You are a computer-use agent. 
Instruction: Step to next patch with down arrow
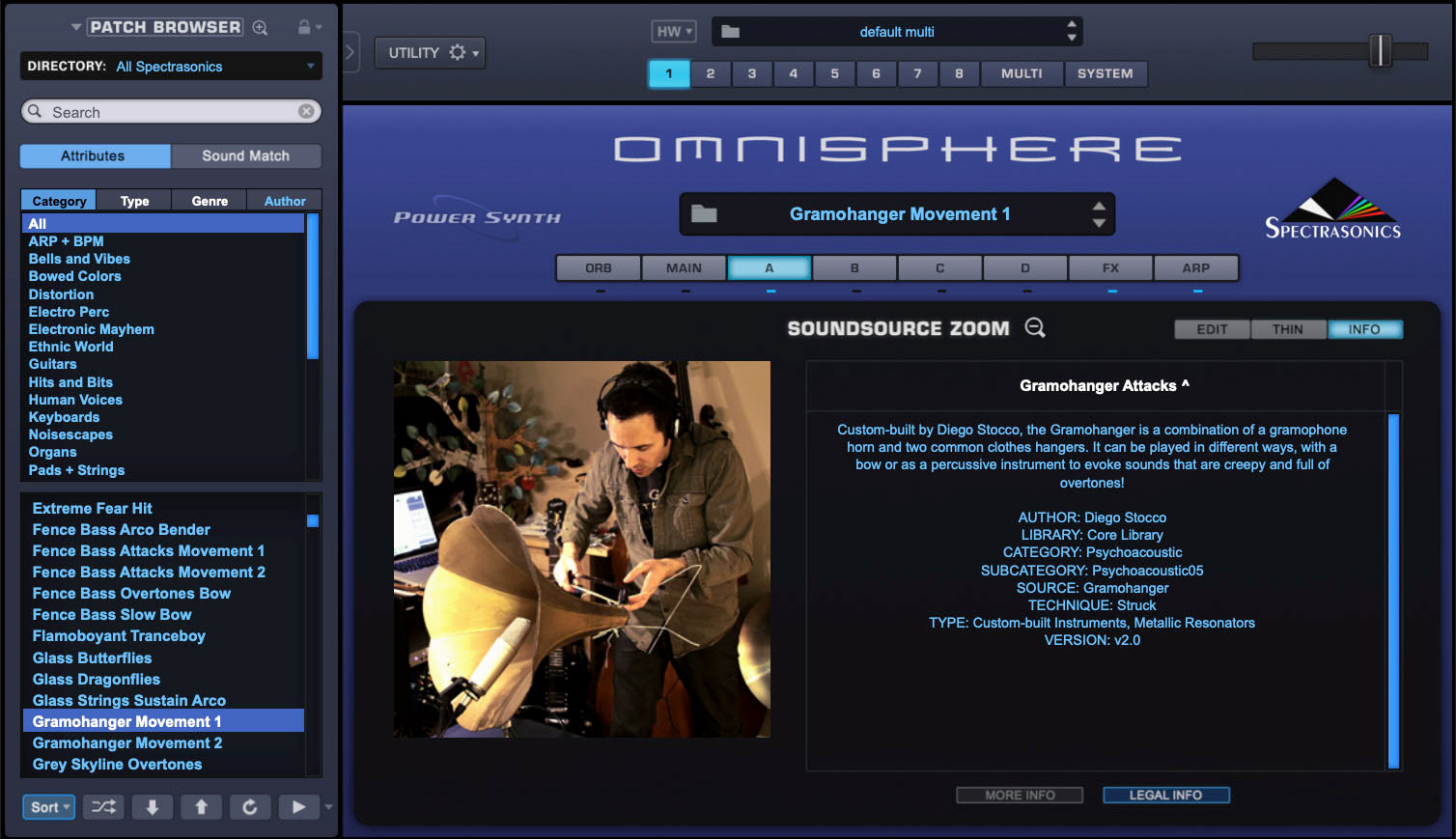coord(153,806)
